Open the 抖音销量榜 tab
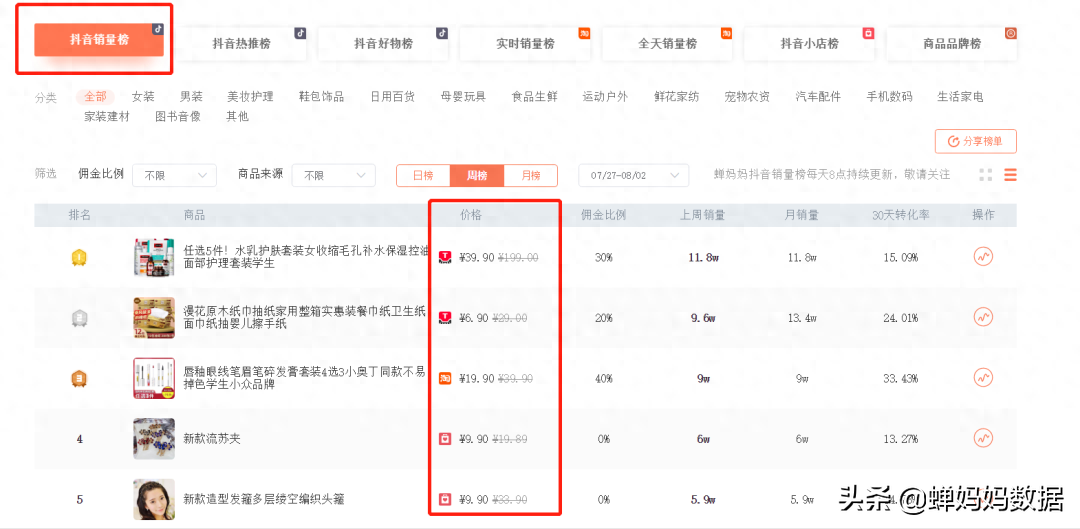 pos(98,40)
